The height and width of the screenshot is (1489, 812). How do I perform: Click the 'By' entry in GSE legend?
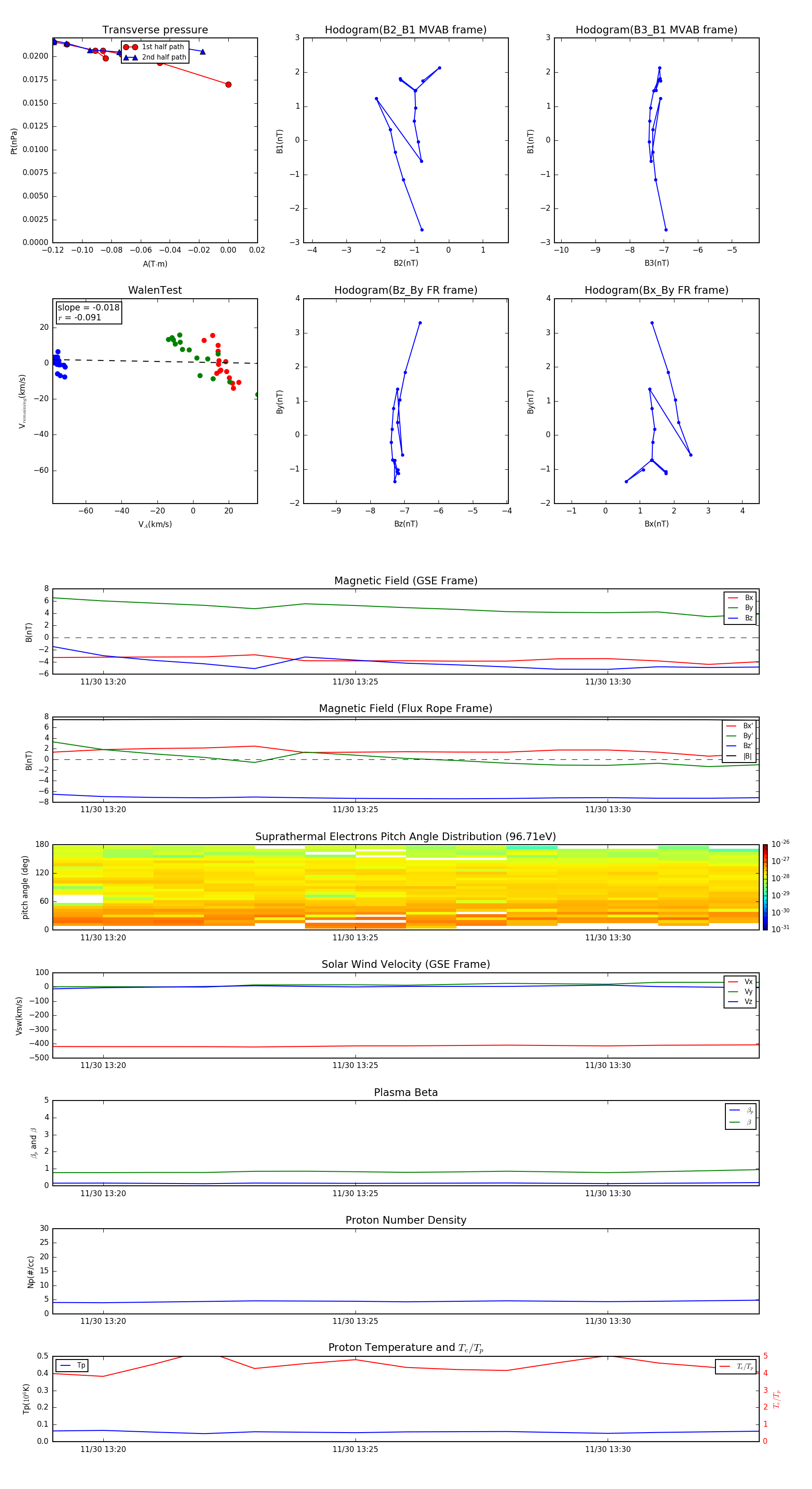[x=740, y=607]
